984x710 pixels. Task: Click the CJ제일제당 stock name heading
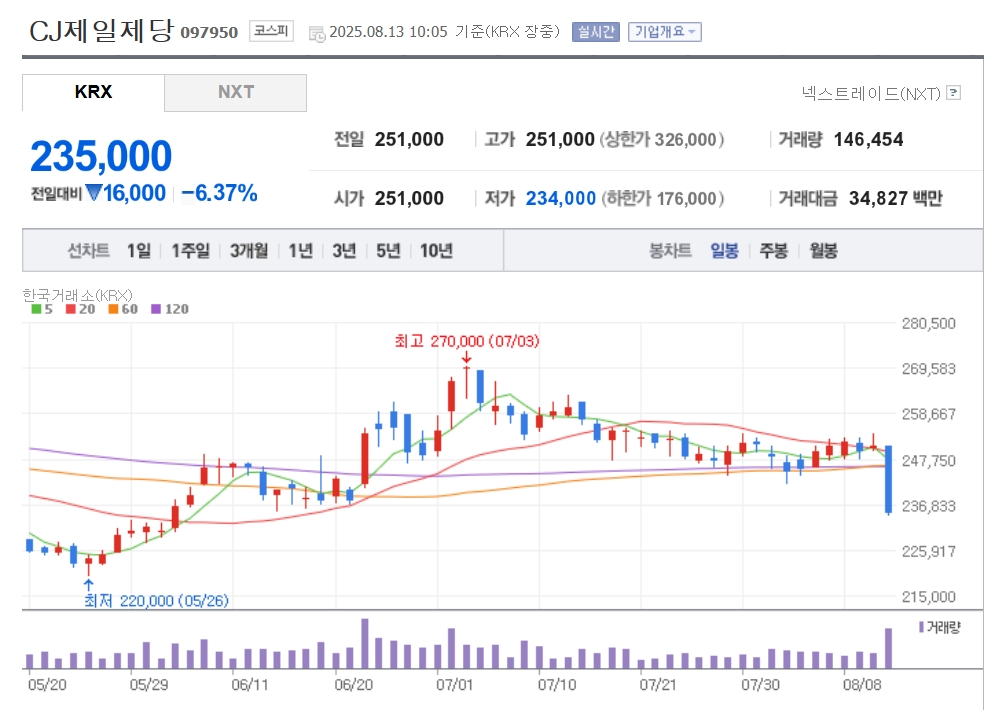click(101, 30)
